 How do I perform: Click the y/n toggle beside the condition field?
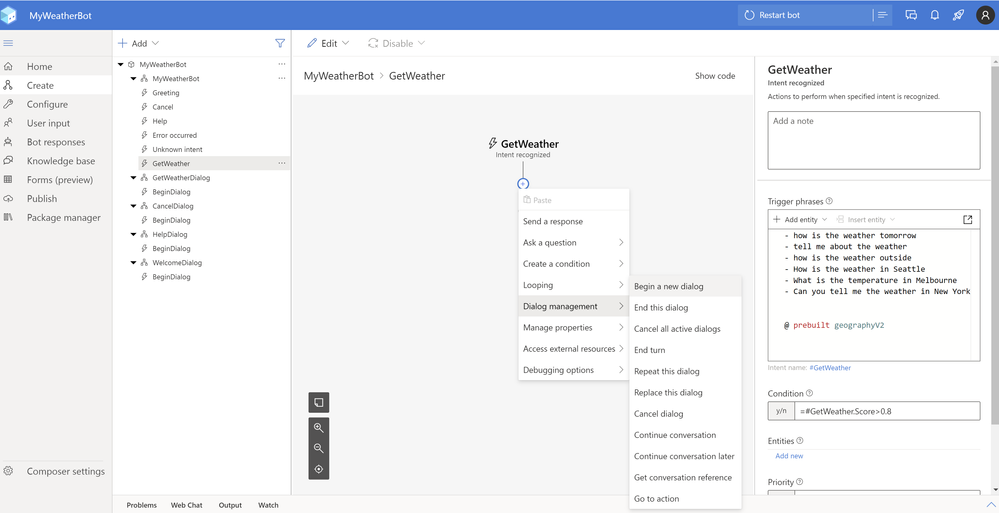(781, 411)
